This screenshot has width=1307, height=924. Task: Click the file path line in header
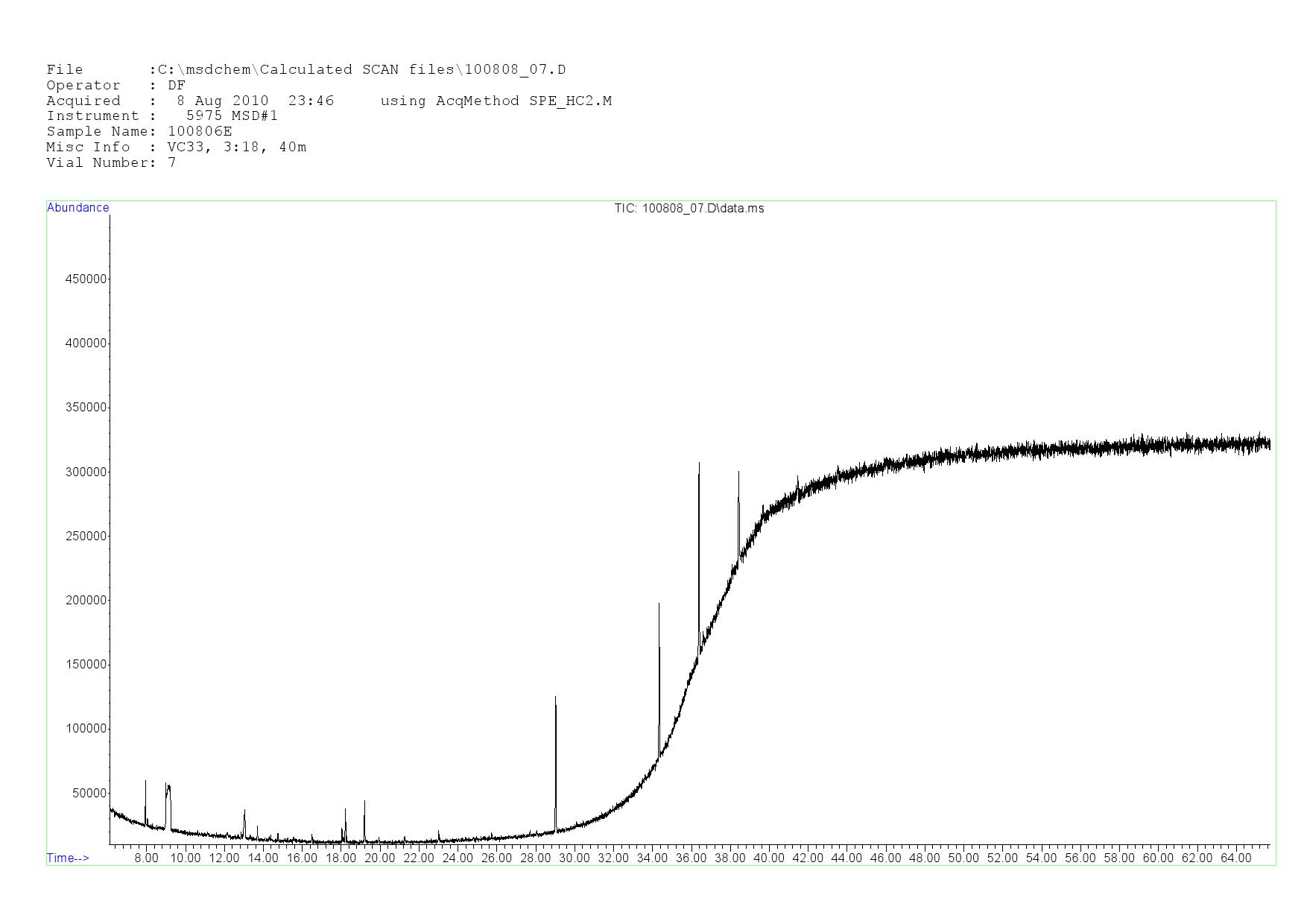[x=306, y=69]
